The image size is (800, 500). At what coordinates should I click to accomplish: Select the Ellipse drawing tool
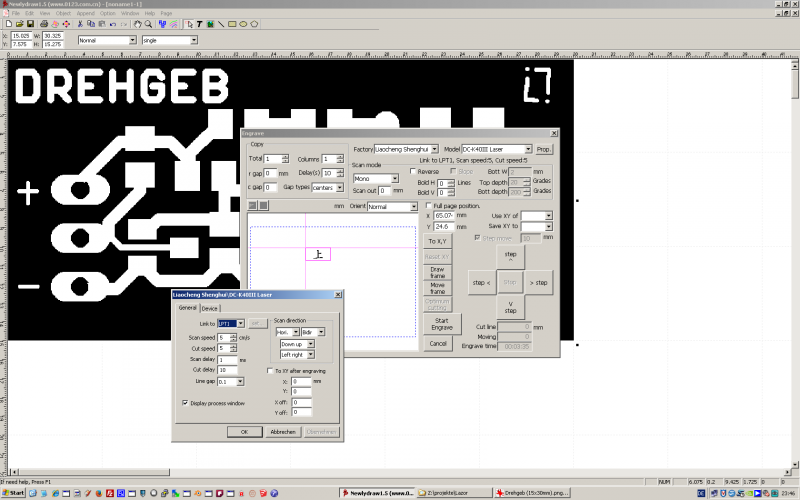pos(243,23)
